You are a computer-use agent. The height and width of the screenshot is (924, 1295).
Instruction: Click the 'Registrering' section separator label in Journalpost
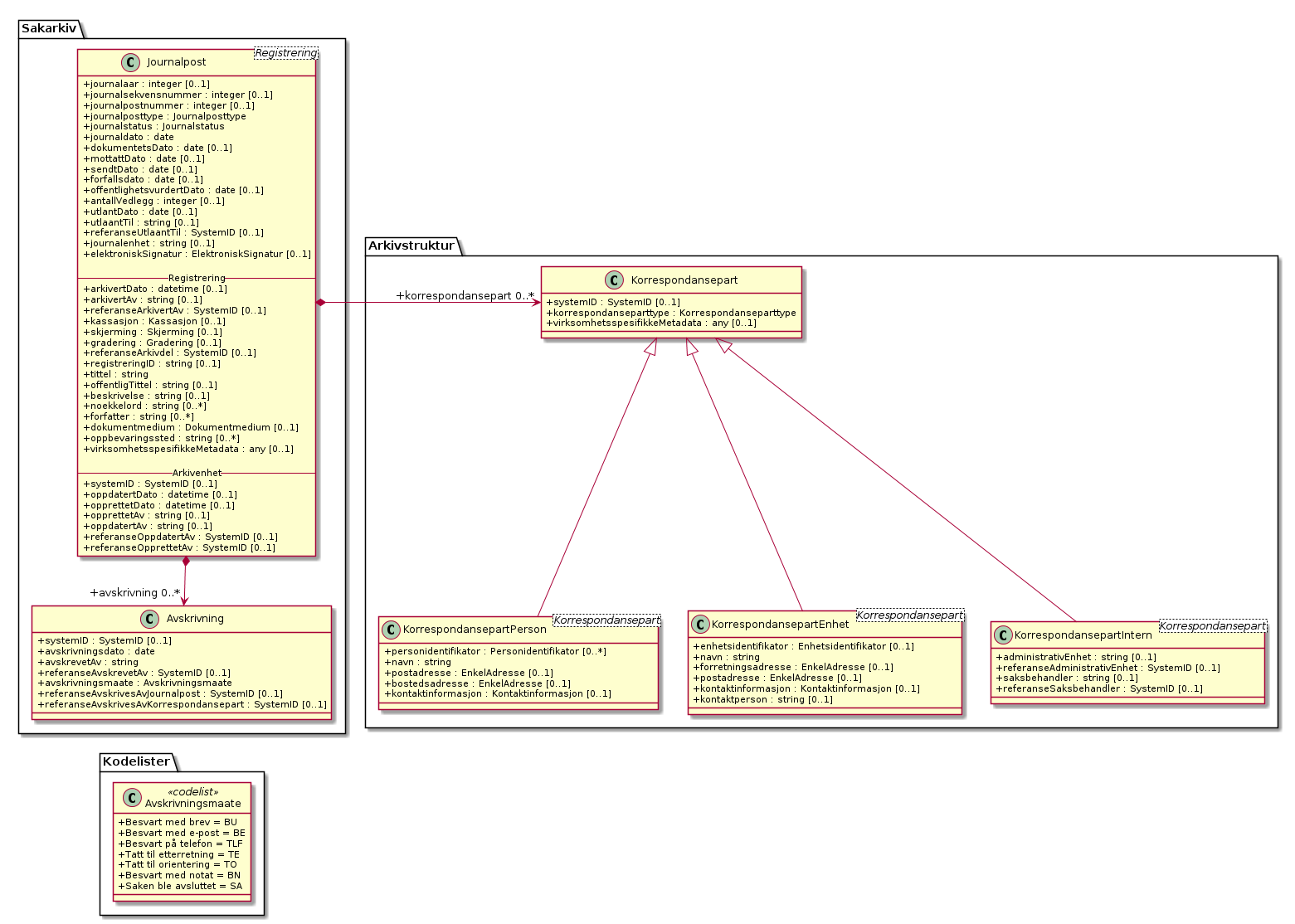(197, 279)
